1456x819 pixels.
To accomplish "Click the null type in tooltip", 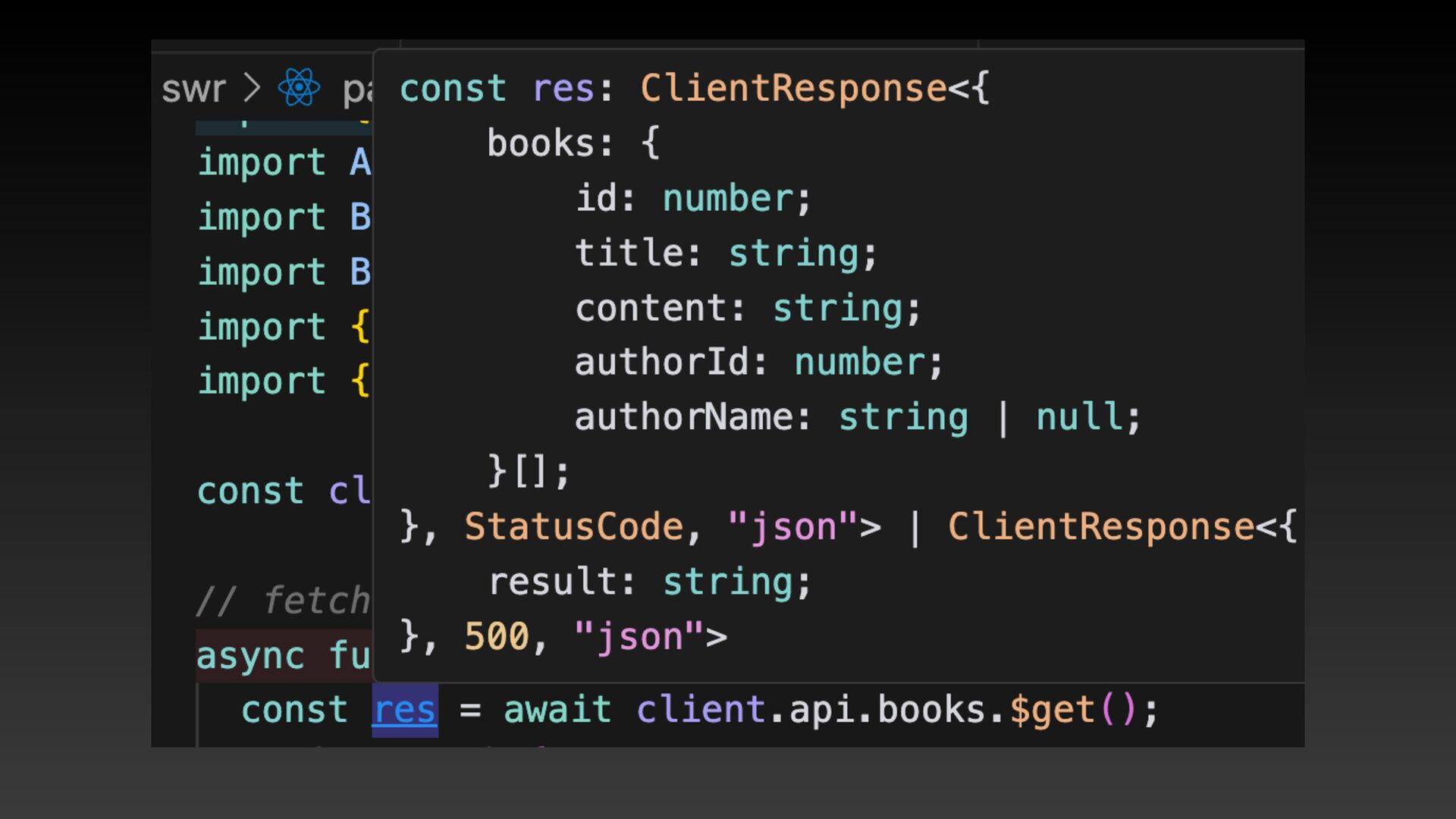I will [x=1079, y=417].
